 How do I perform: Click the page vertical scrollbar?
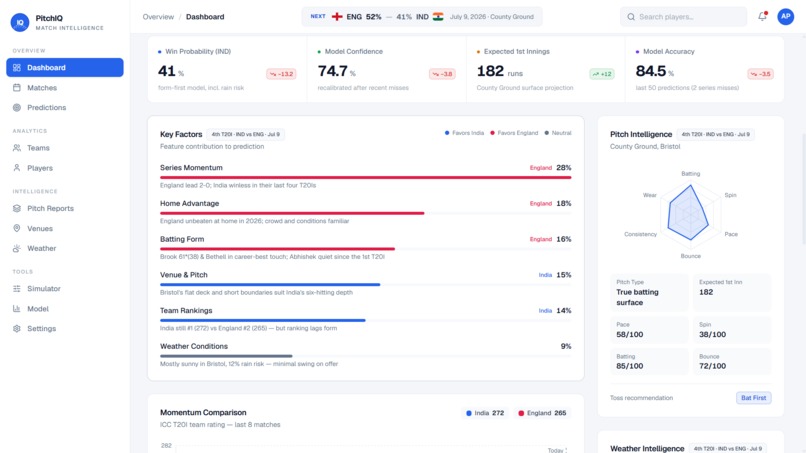[x=803, y=189]
